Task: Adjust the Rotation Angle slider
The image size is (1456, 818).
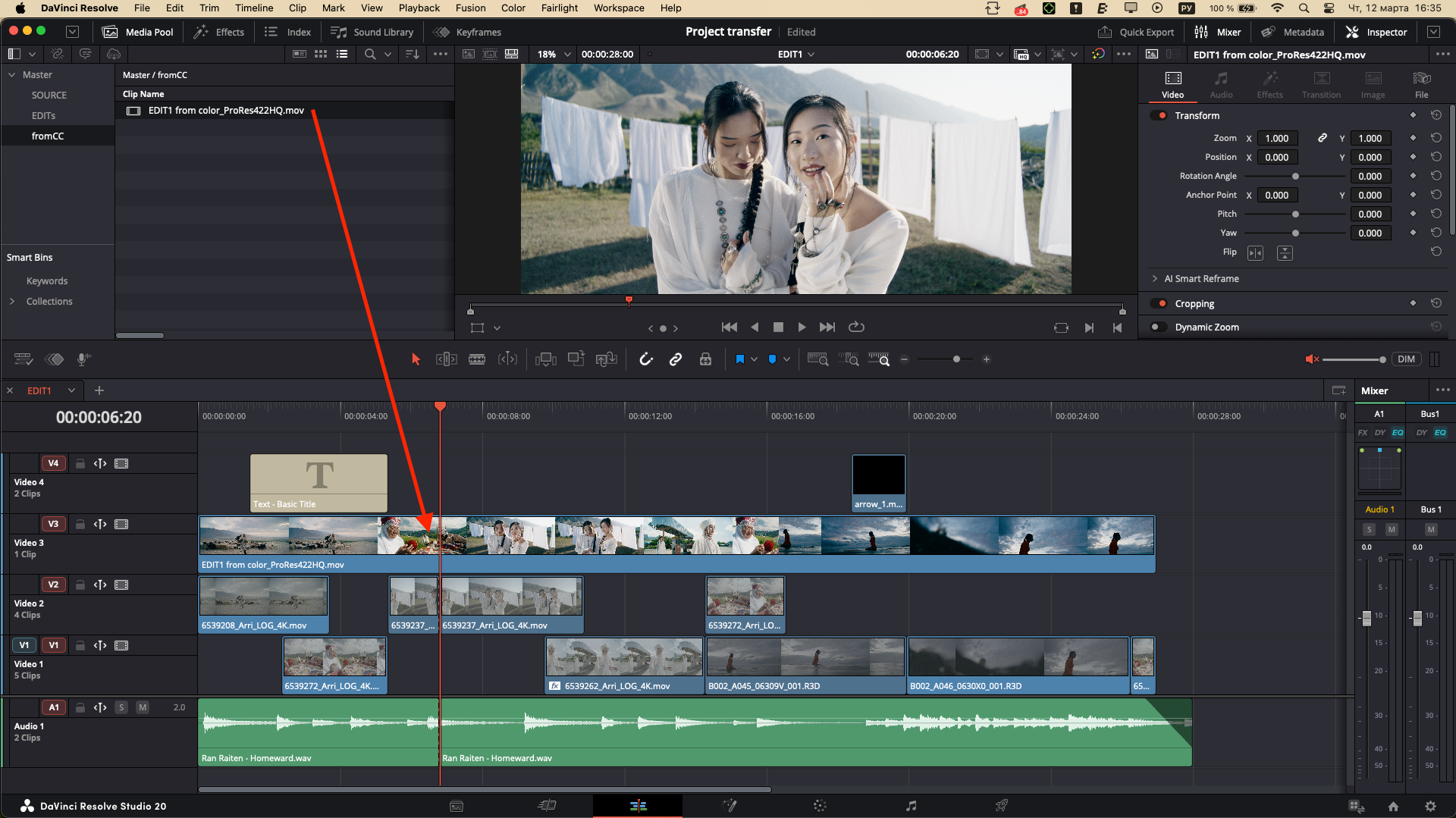Action: tap(1296, 176)
